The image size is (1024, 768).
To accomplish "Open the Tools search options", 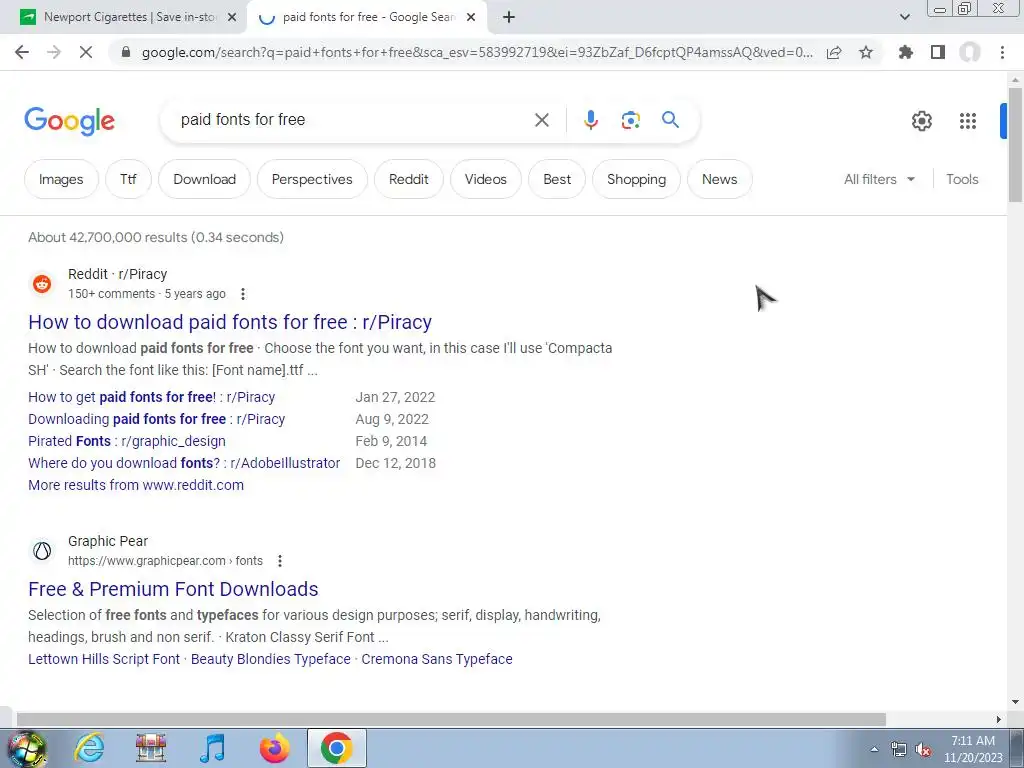I will click(962, 179).
